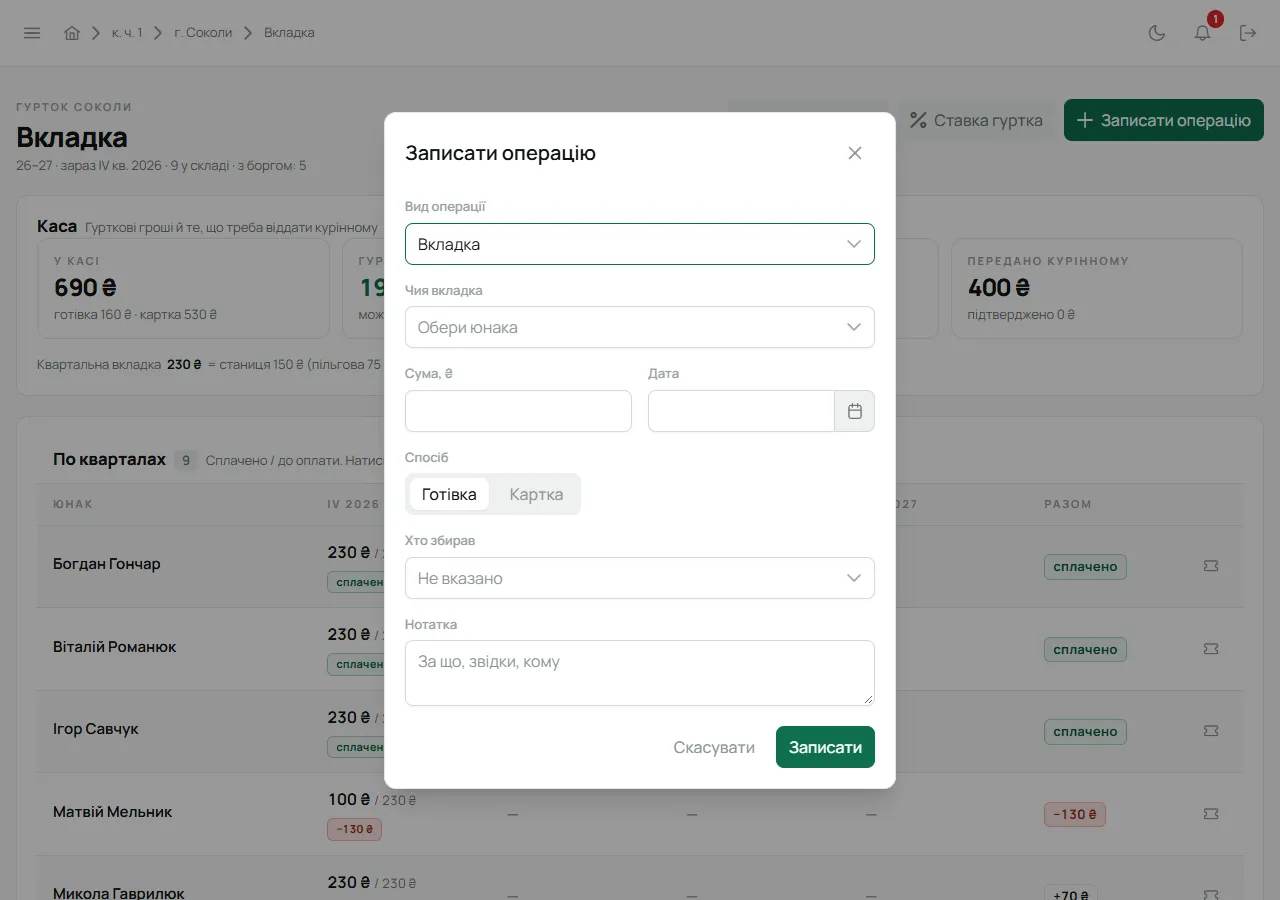Viewport: 1280px width, 900px height.
Task: Open the hamburger navigation menu
Action: click(x=32, y=33)
